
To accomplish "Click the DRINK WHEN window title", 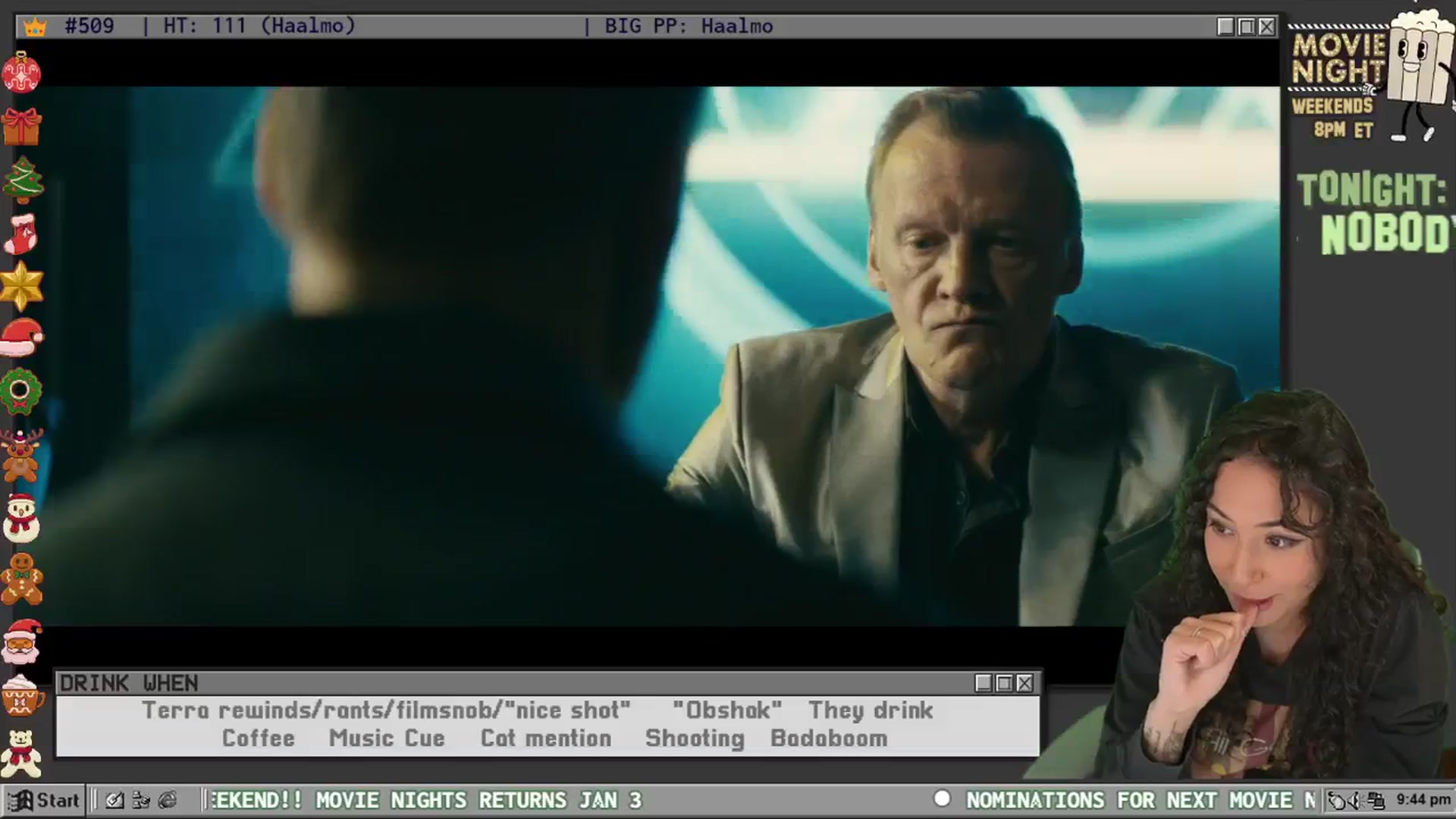I will pyautogui.click(x=129, y=683).
